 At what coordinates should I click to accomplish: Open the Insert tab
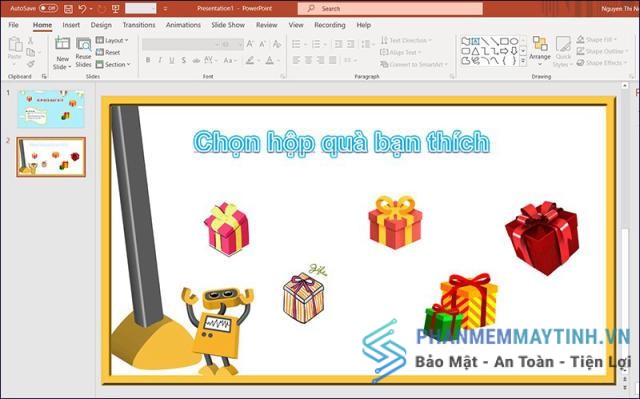[x=71, y=25]
